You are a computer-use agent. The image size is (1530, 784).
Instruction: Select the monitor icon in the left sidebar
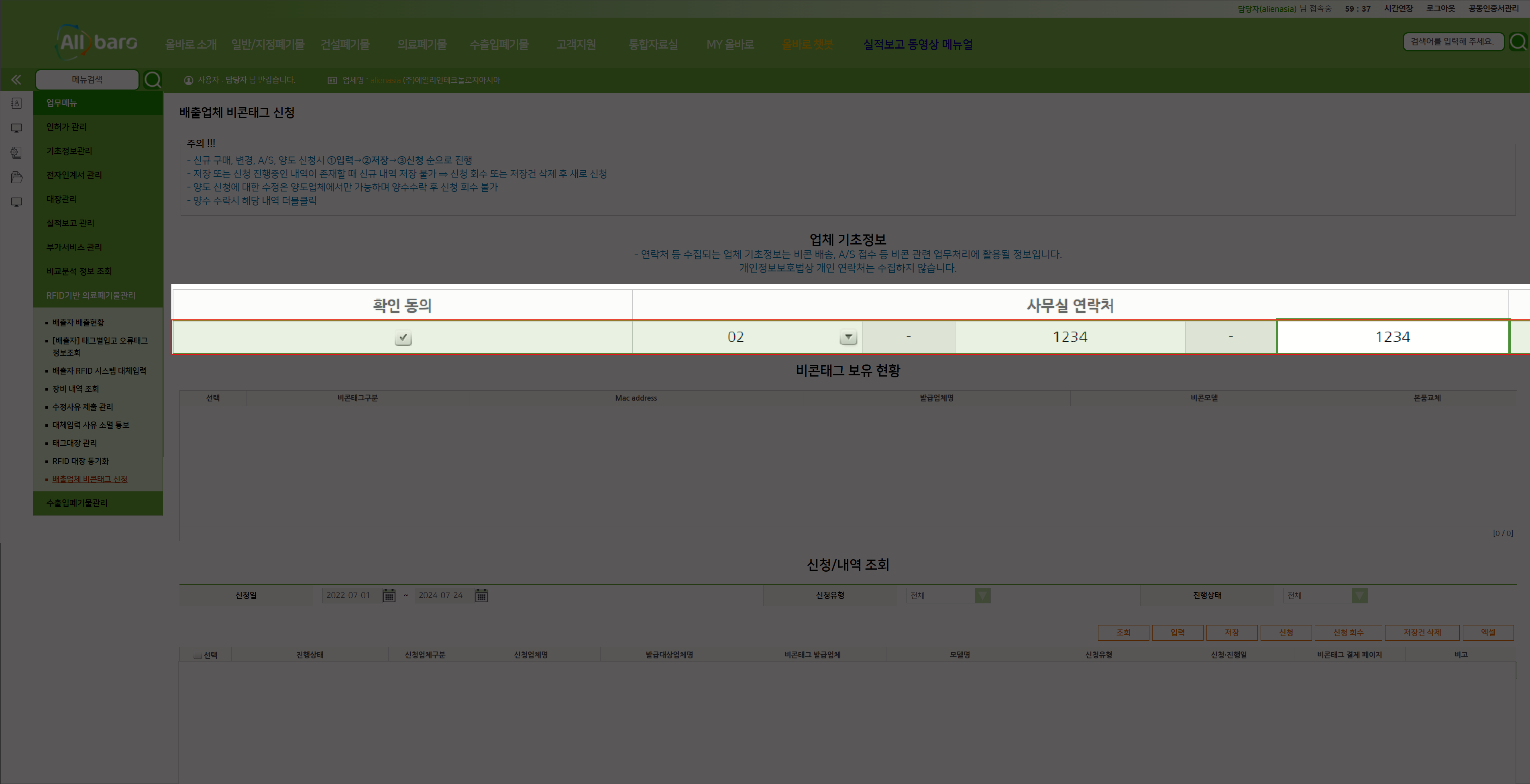[16, 128]
